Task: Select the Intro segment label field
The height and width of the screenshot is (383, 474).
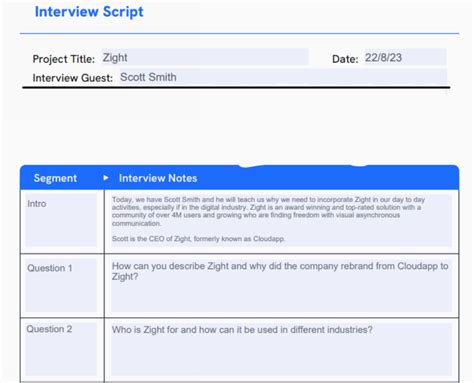Action: pos(61,221)
